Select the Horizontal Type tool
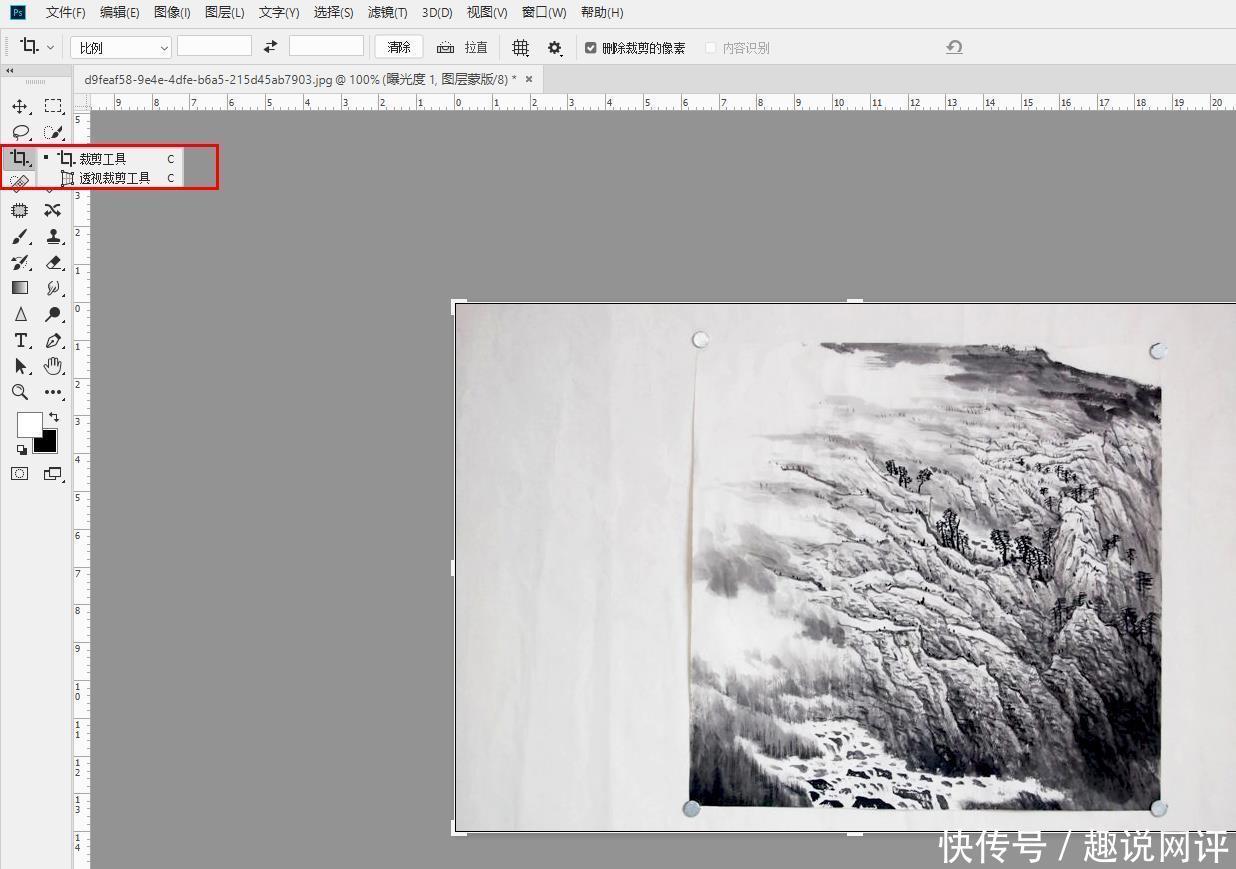Screen dimensions: 1236x869 20,340
